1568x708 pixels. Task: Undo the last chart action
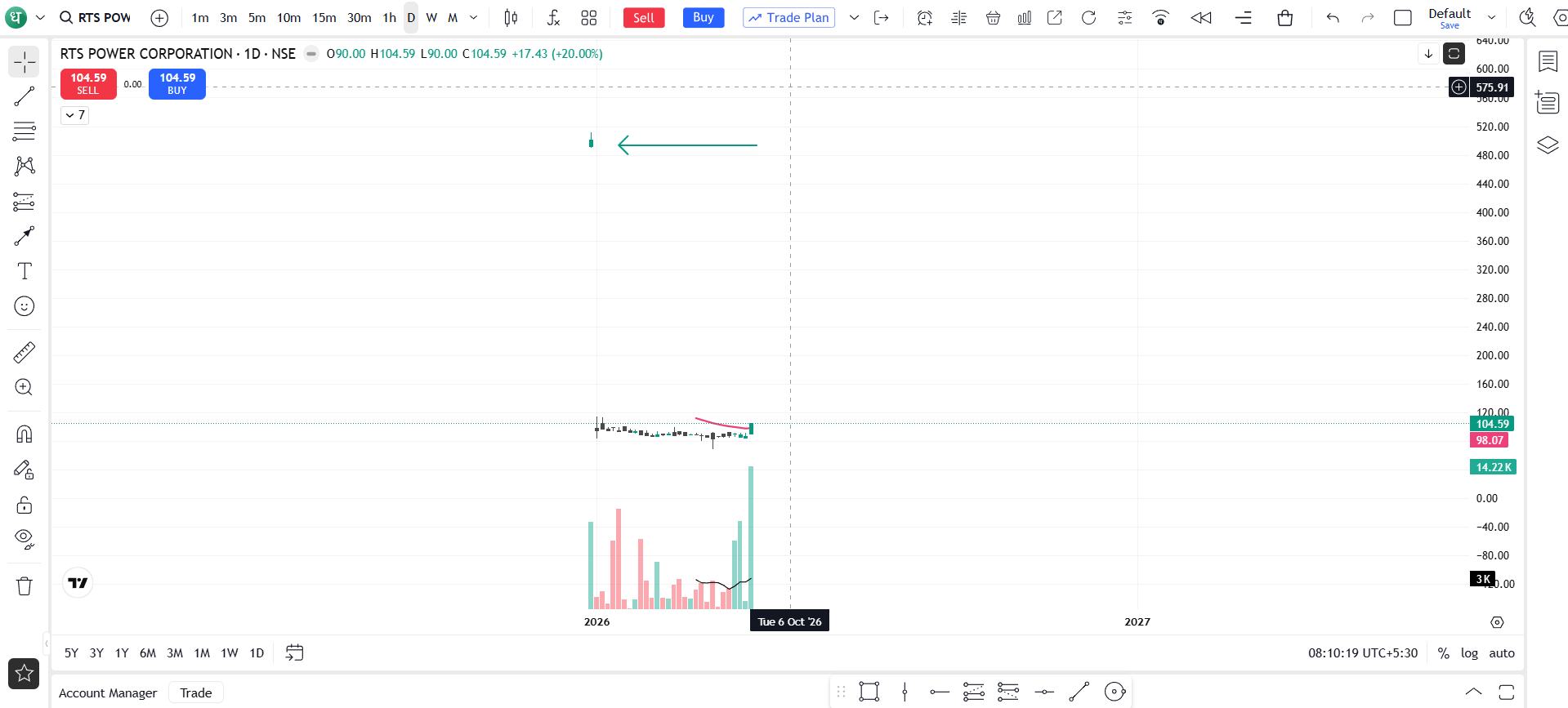pos(1333,18)
